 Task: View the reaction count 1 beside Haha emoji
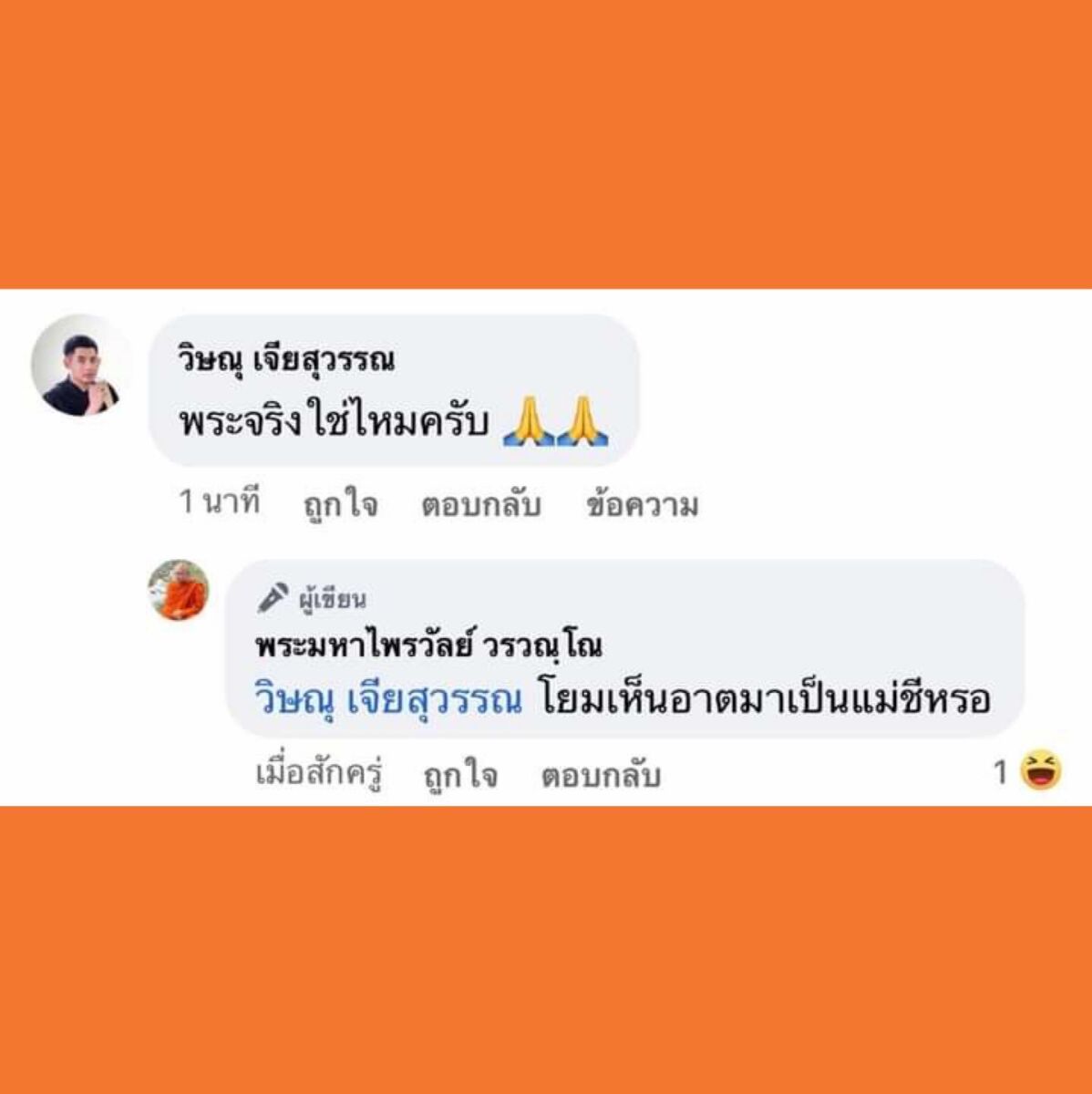1001,773
